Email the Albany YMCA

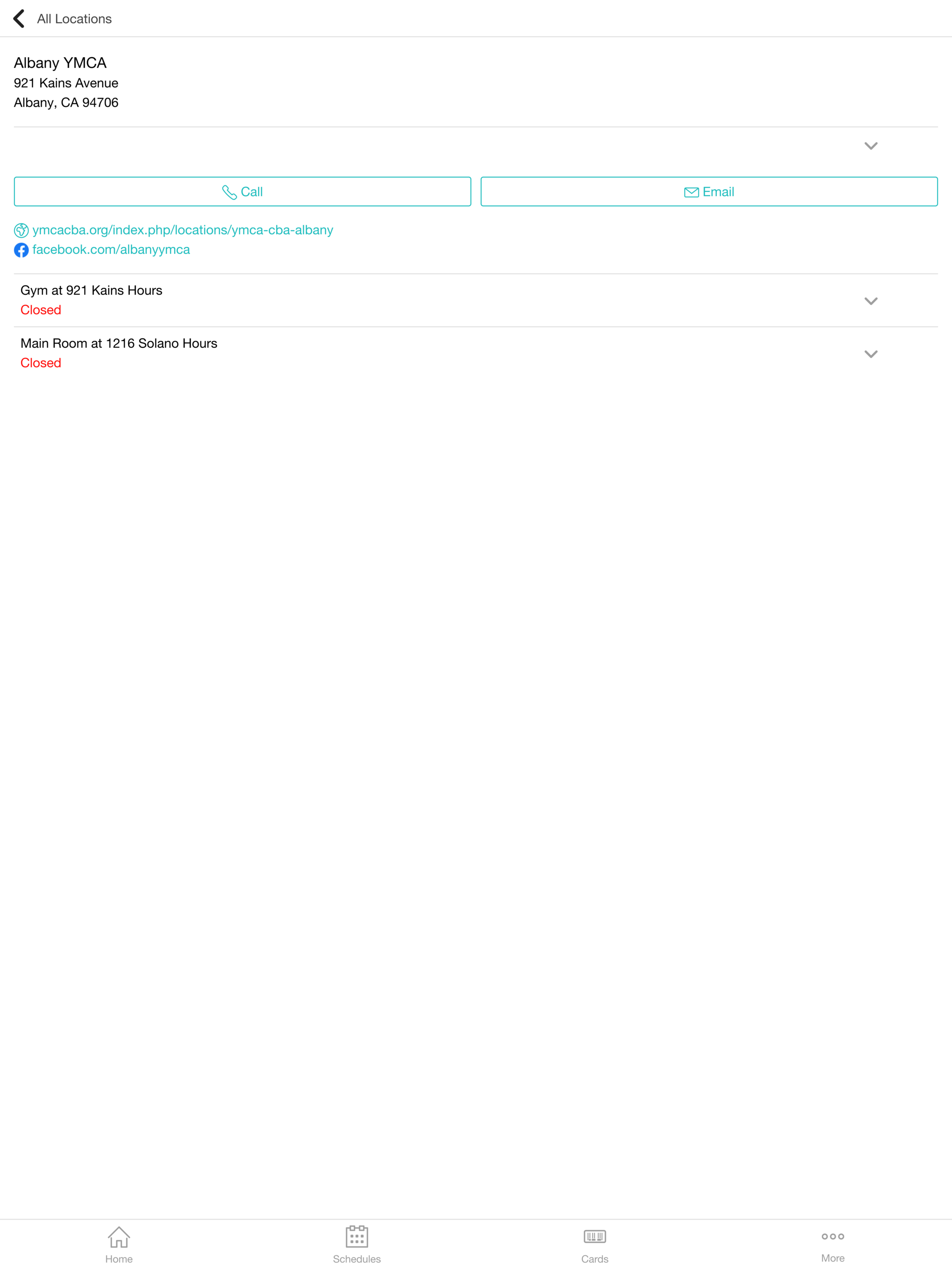(708, 192)
